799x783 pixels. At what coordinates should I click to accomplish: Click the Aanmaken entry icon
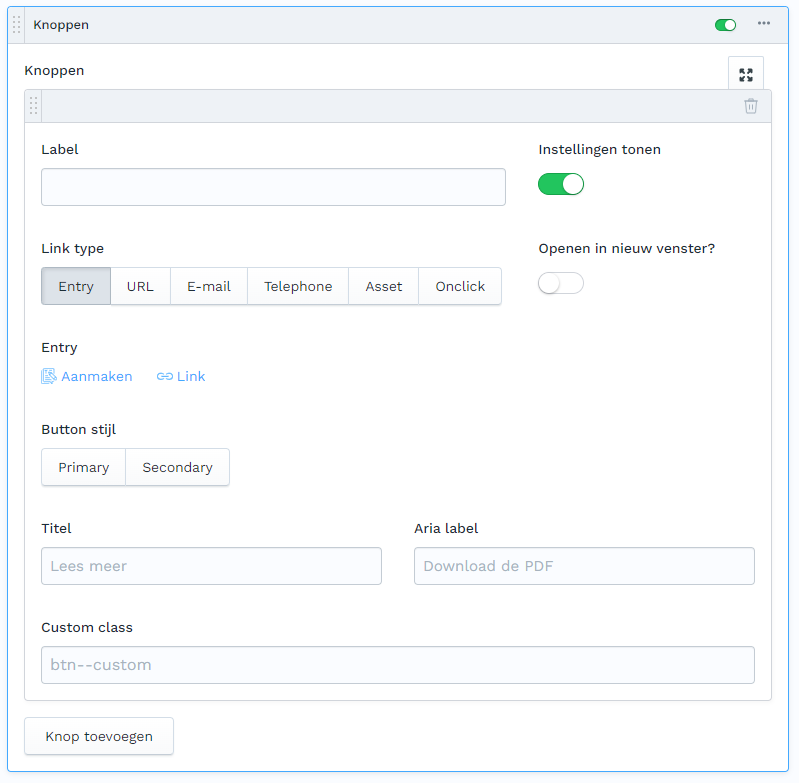coord(49,376)
